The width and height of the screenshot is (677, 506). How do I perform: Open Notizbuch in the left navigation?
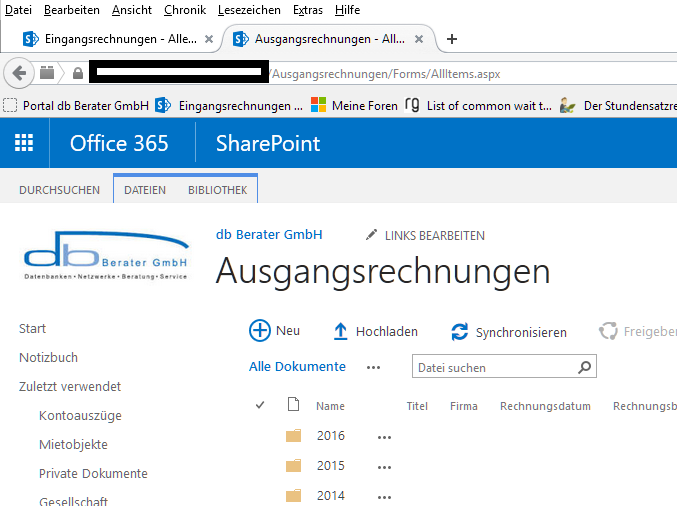point(48,357)
